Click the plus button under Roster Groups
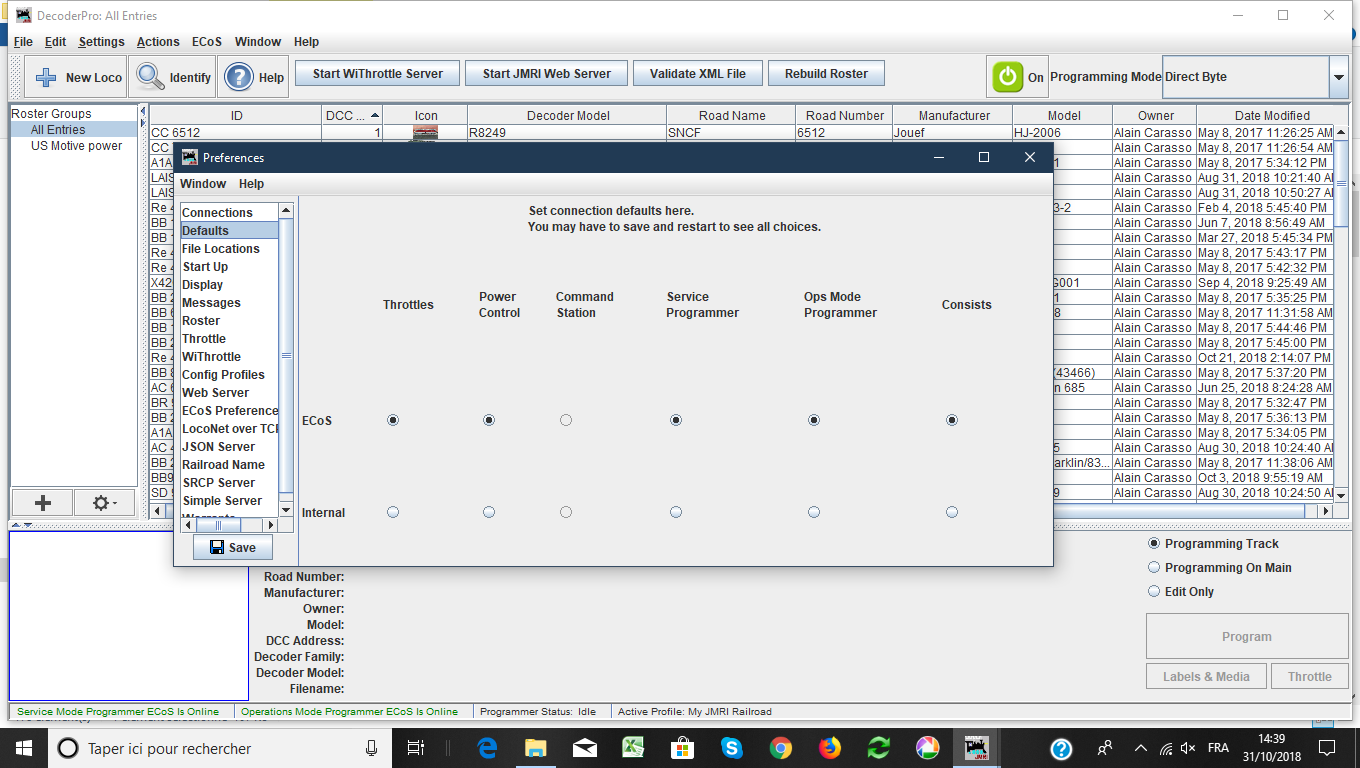 [x=43, y=503]
